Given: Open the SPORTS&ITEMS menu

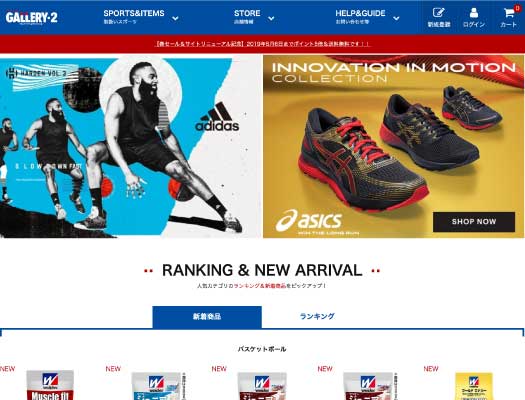Looking at the screenshot, I should (x=134, y=17).
